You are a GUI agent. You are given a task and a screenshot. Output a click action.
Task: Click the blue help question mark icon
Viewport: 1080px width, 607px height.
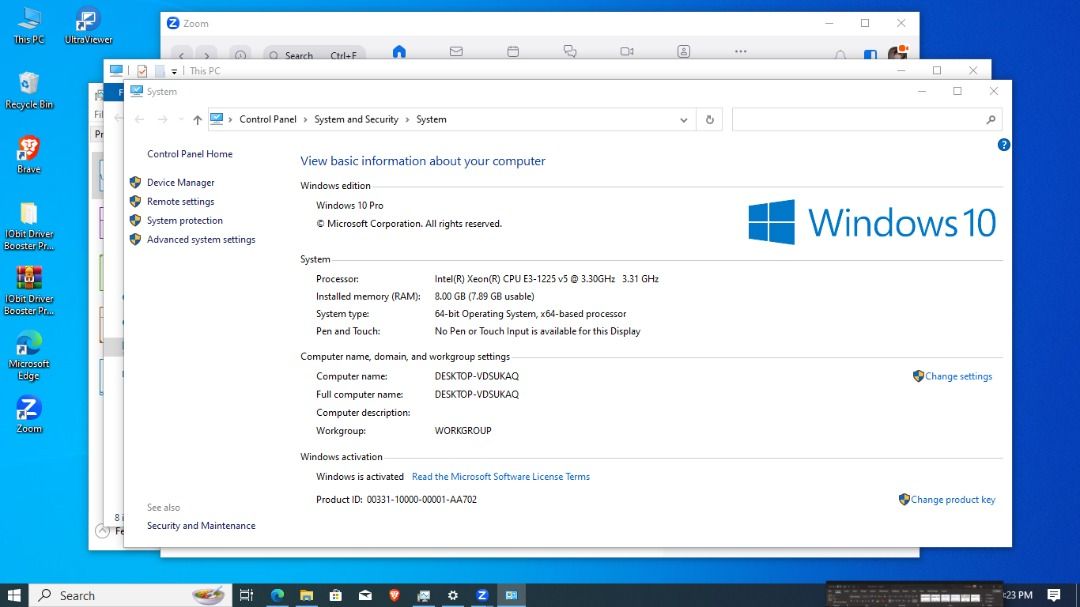coord(1004,145)
